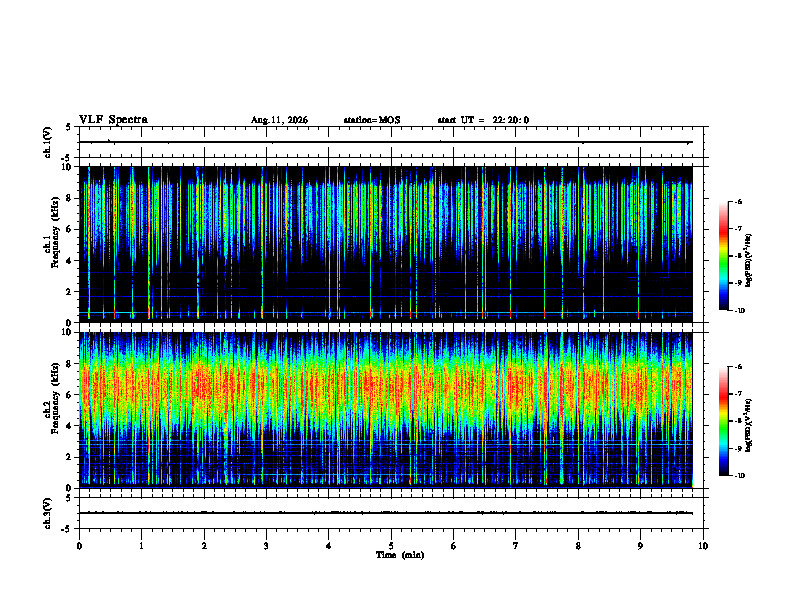792x612 pixels.
Task: Click the top "ch.1(V)" waveform axis label
Action: tap(48, 142)
